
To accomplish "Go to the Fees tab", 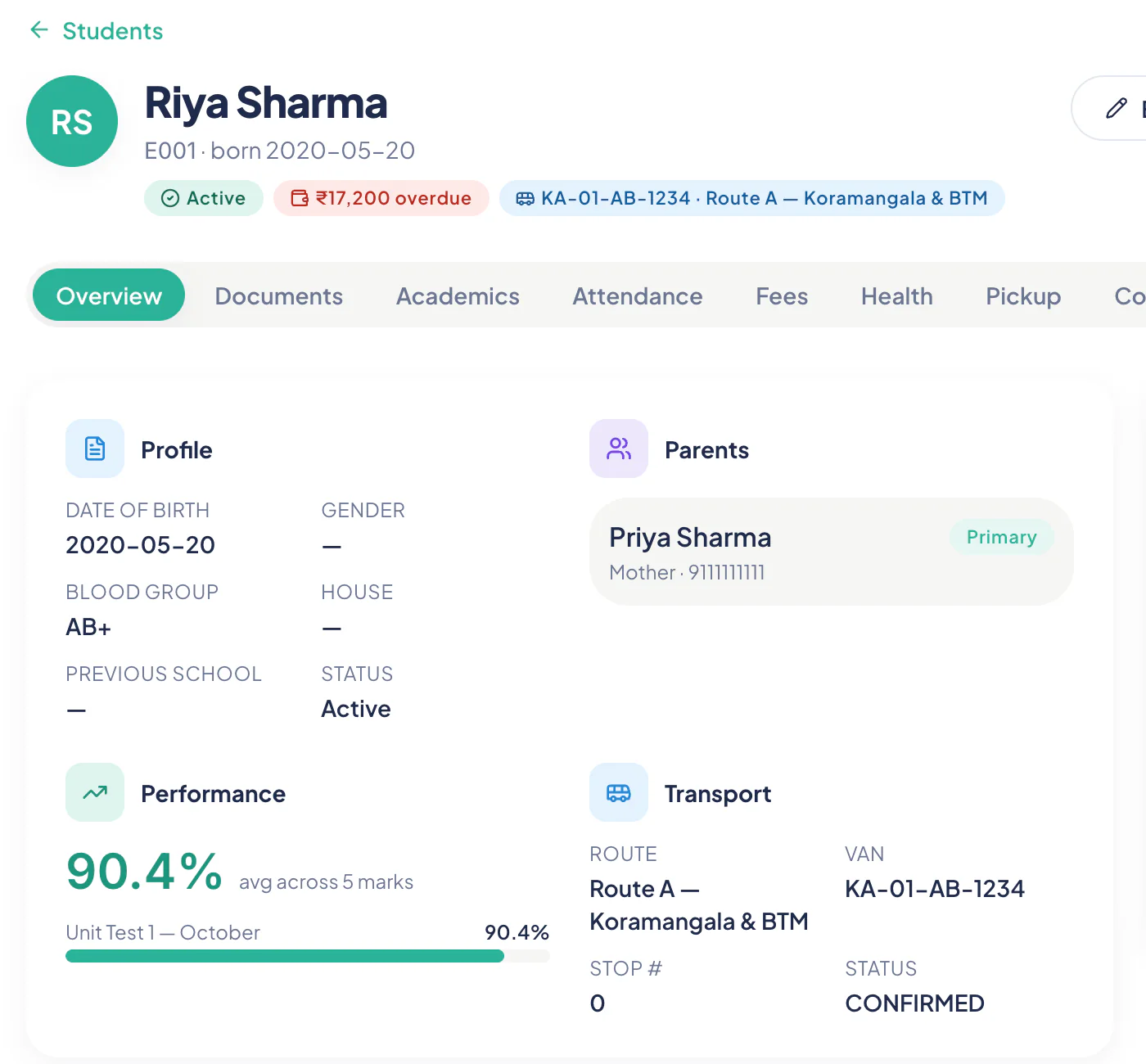I will tap(782, 295).
